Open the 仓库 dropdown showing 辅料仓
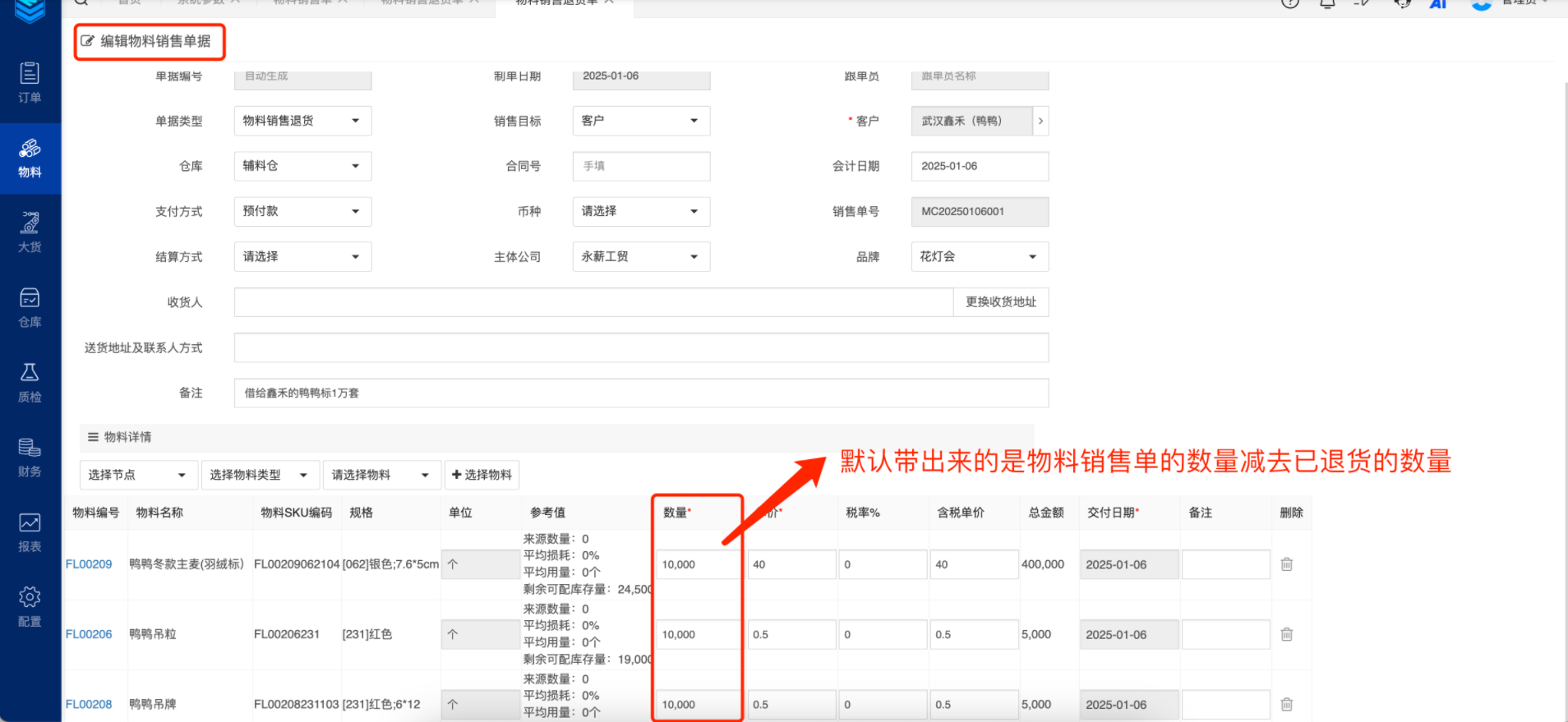 (302, 166)
